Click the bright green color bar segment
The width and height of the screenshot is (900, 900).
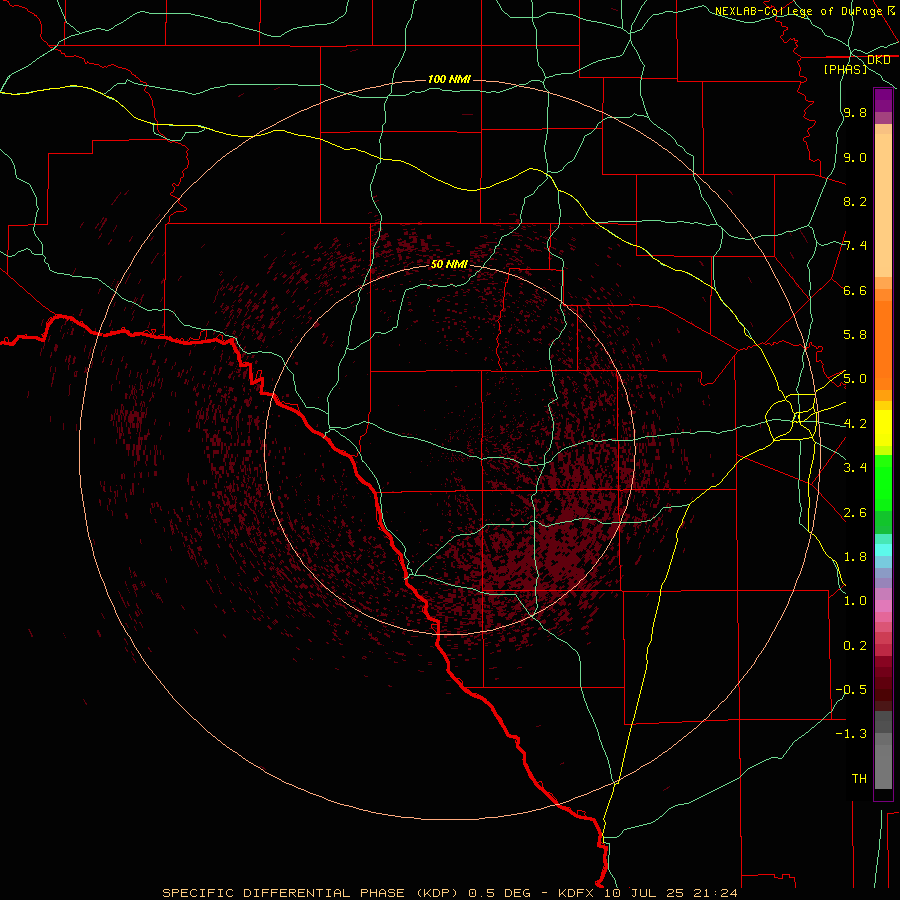(x=883, y=483)
